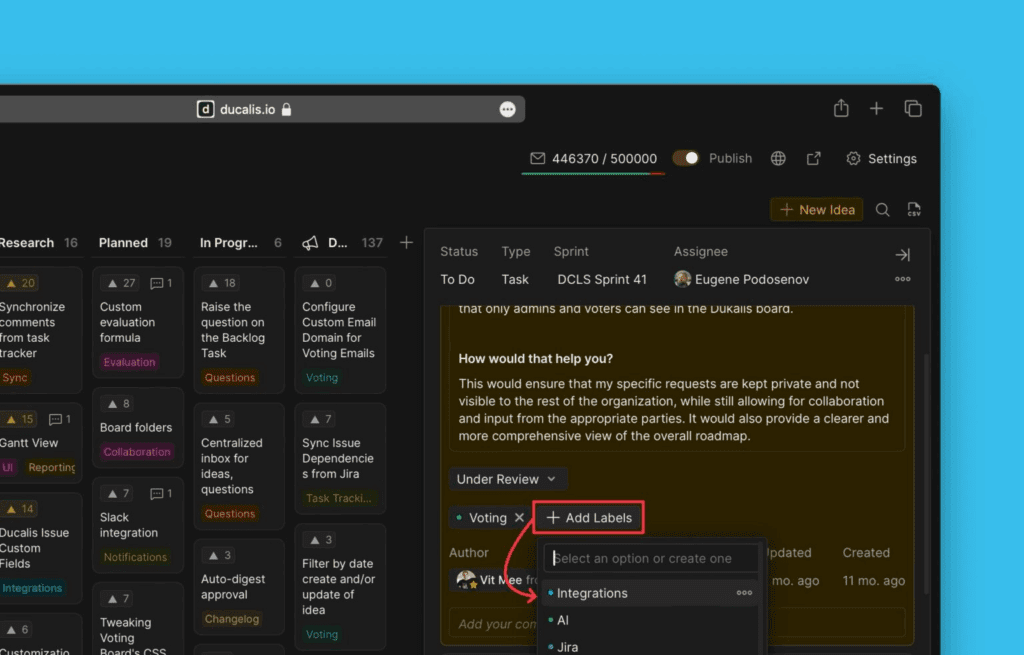Upvote the Board folders idea

111,404
